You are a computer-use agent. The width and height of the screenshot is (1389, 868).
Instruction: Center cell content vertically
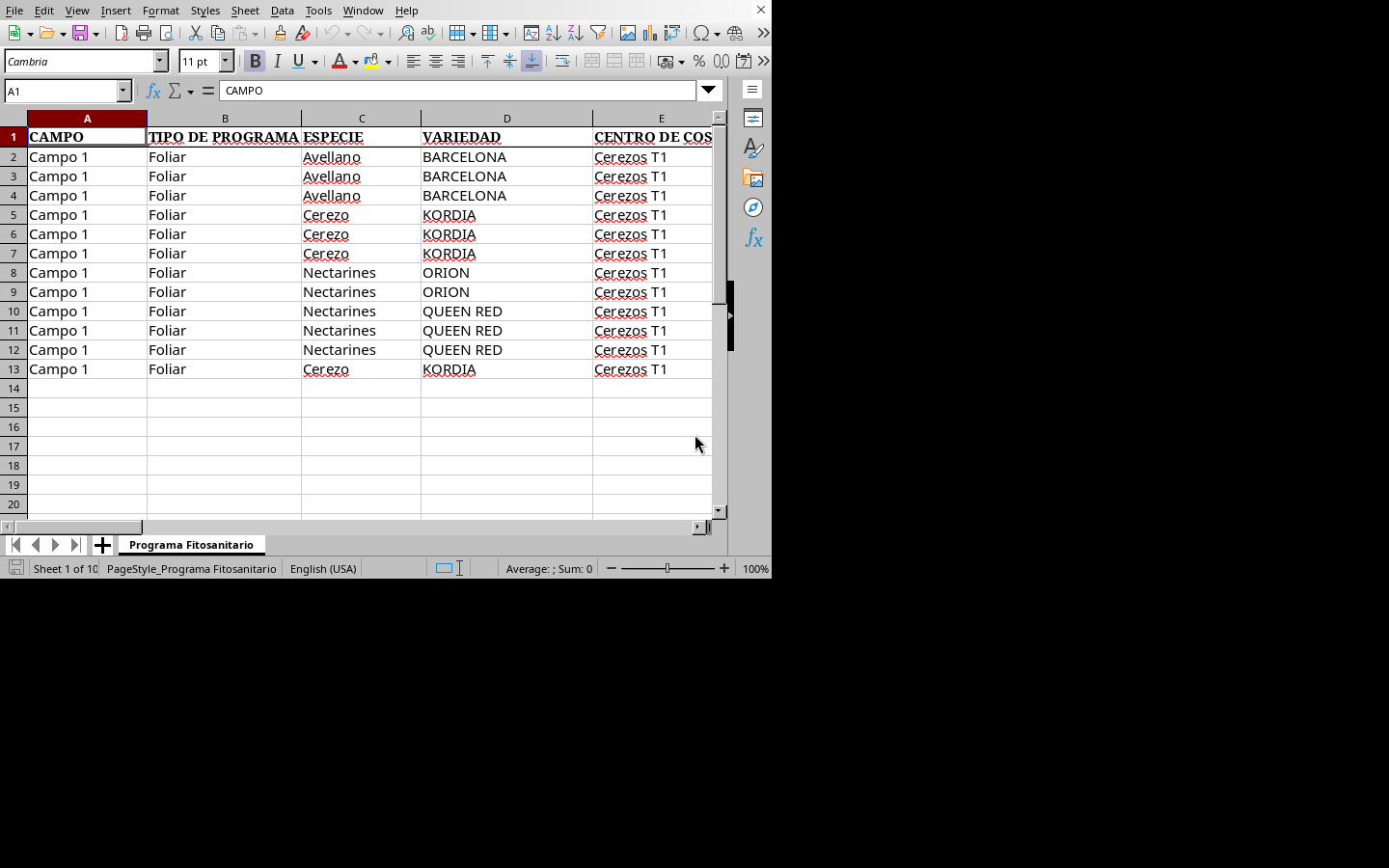tap(509, 61)
